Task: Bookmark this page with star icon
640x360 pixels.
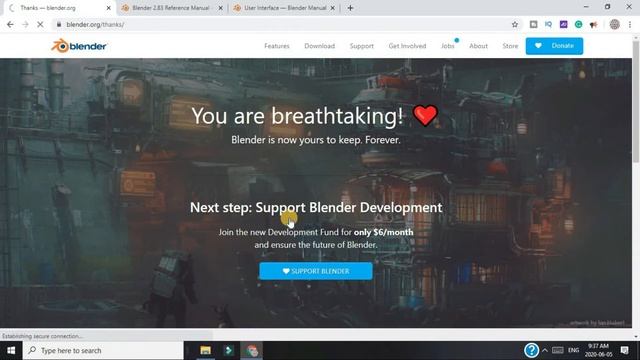Action: [515, 24]
